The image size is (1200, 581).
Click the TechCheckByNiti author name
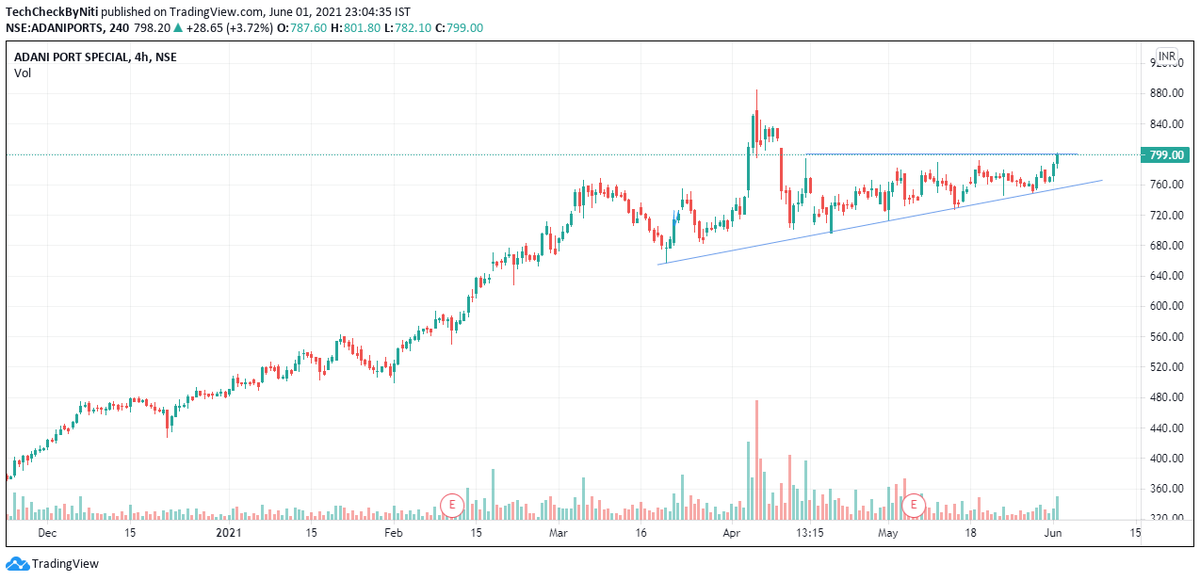pos(52,10)
